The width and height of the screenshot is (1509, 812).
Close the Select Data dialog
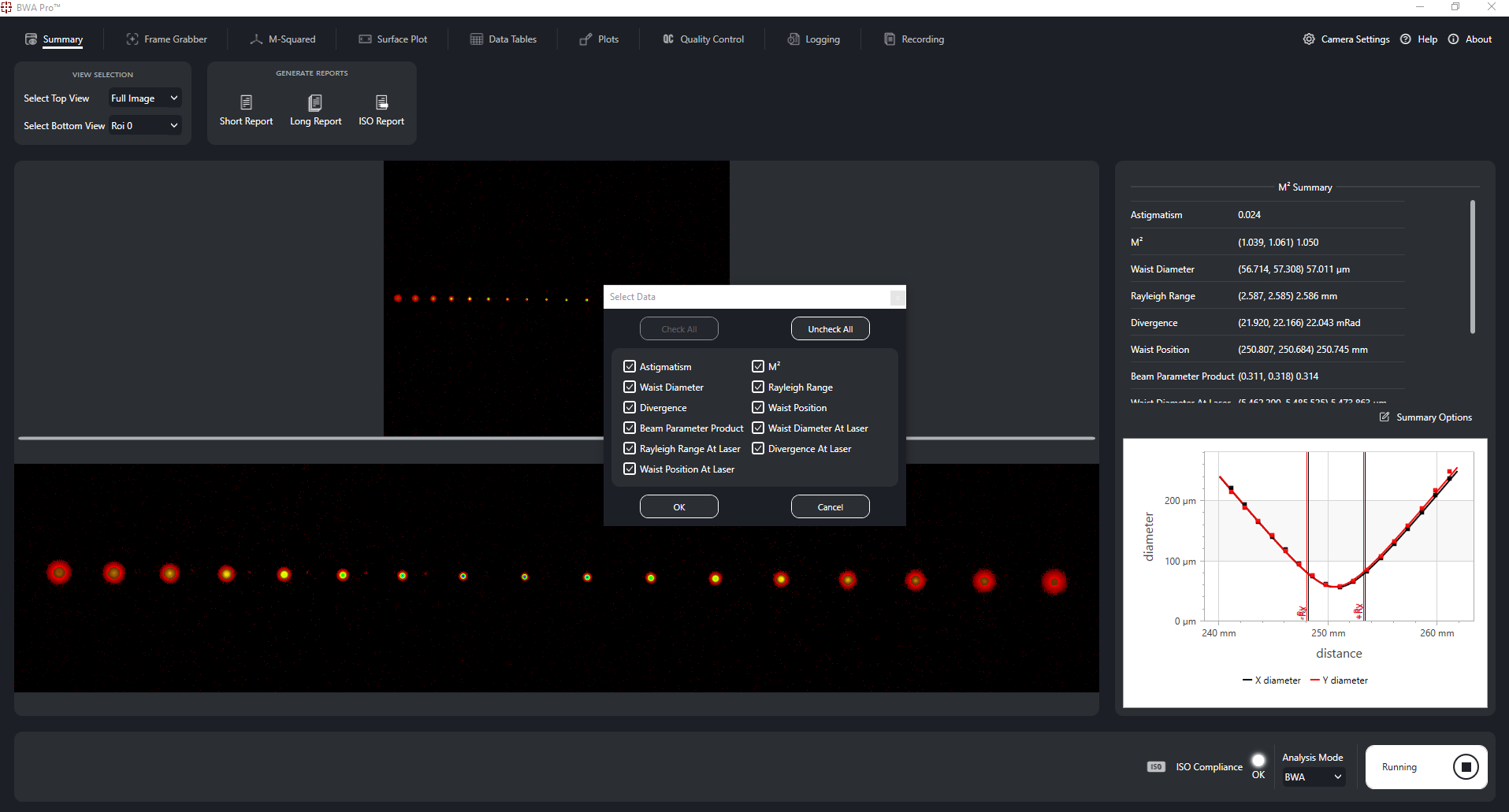(x=897, y=297)
